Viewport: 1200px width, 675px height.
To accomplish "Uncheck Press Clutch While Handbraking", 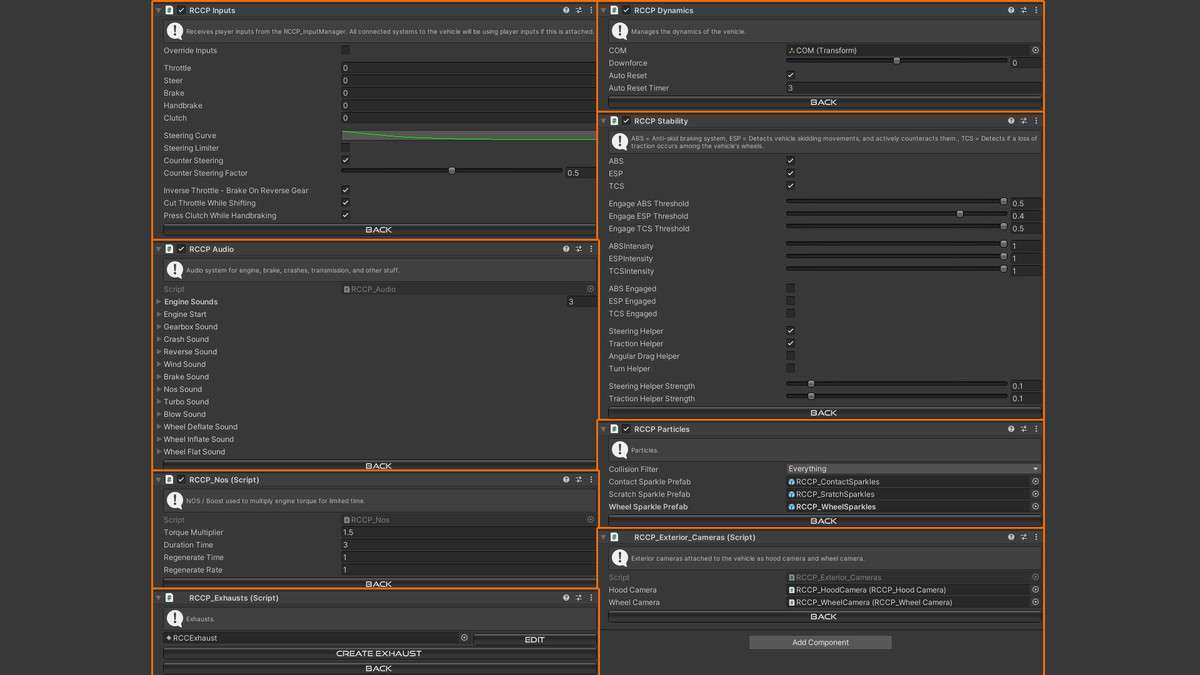I will pyautogui.click(x=346, y=215).
